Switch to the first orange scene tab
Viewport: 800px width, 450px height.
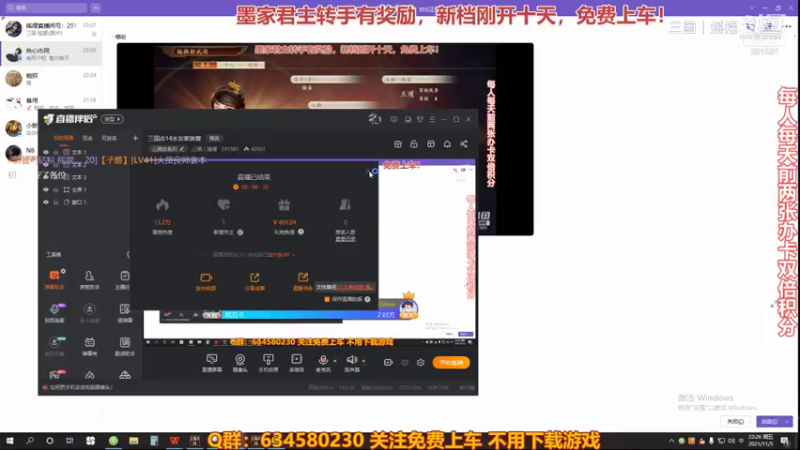(63, 138)
